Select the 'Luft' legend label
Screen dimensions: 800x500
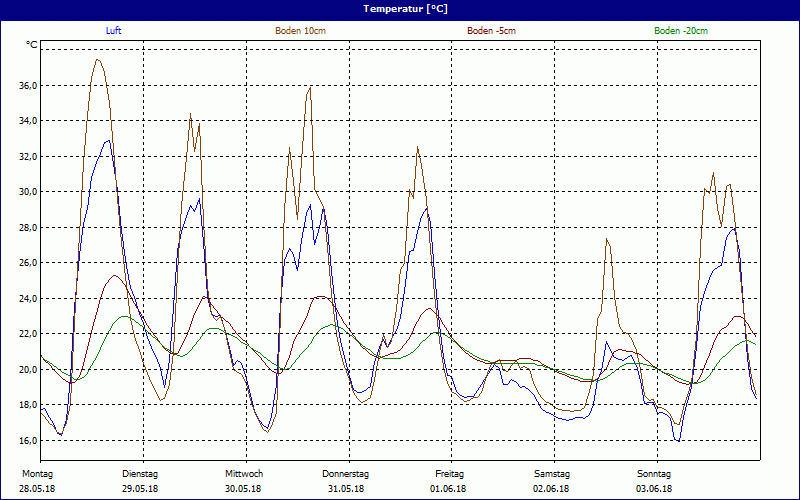115,31
